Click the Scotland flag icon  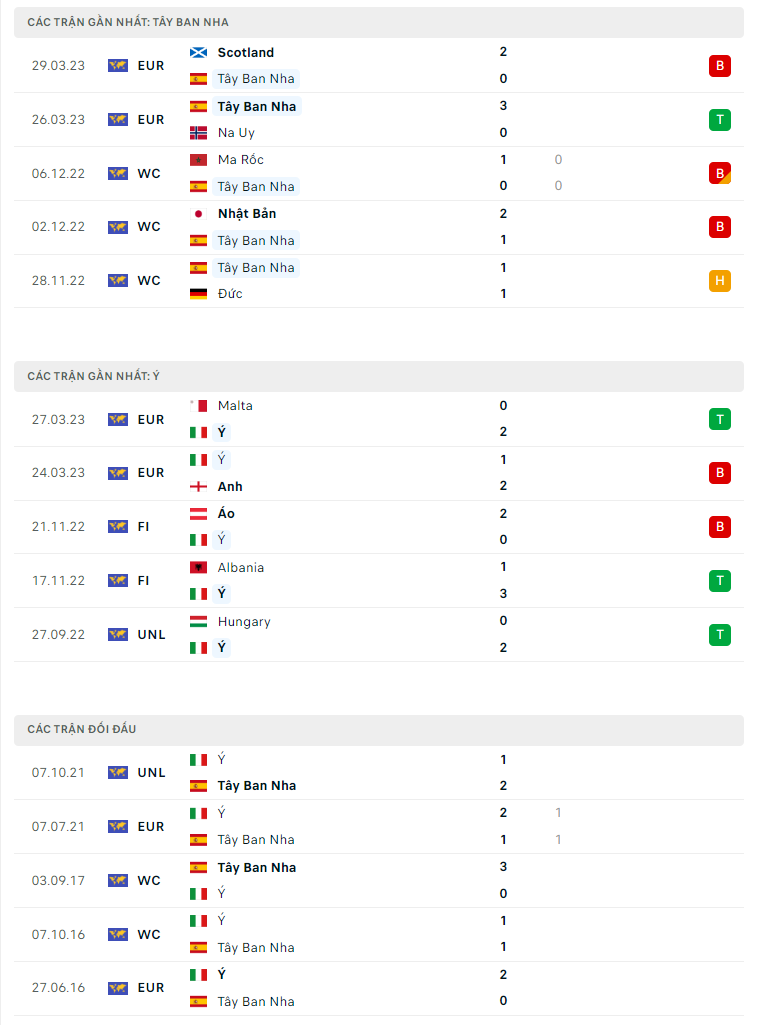pyautogui.click(x=198, y=52)
